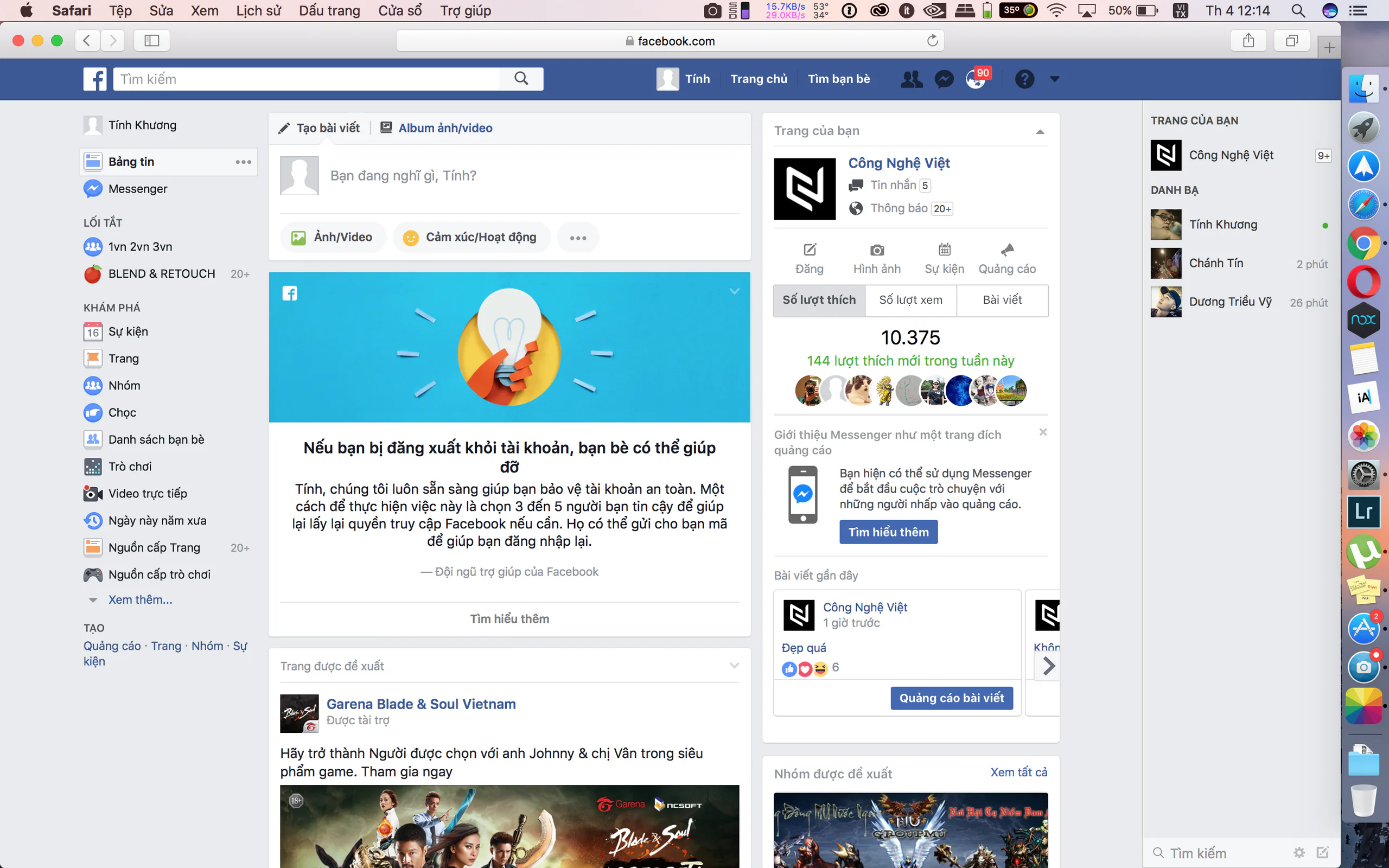Open more post options three-dot button
The height and width of the screenshot is (868, 1389).
578,238
